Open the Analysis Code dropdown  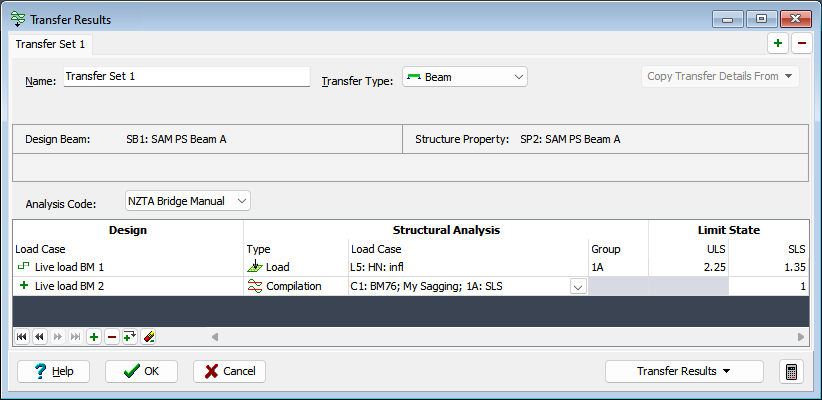pyautogui.click(x=188, y=201)
